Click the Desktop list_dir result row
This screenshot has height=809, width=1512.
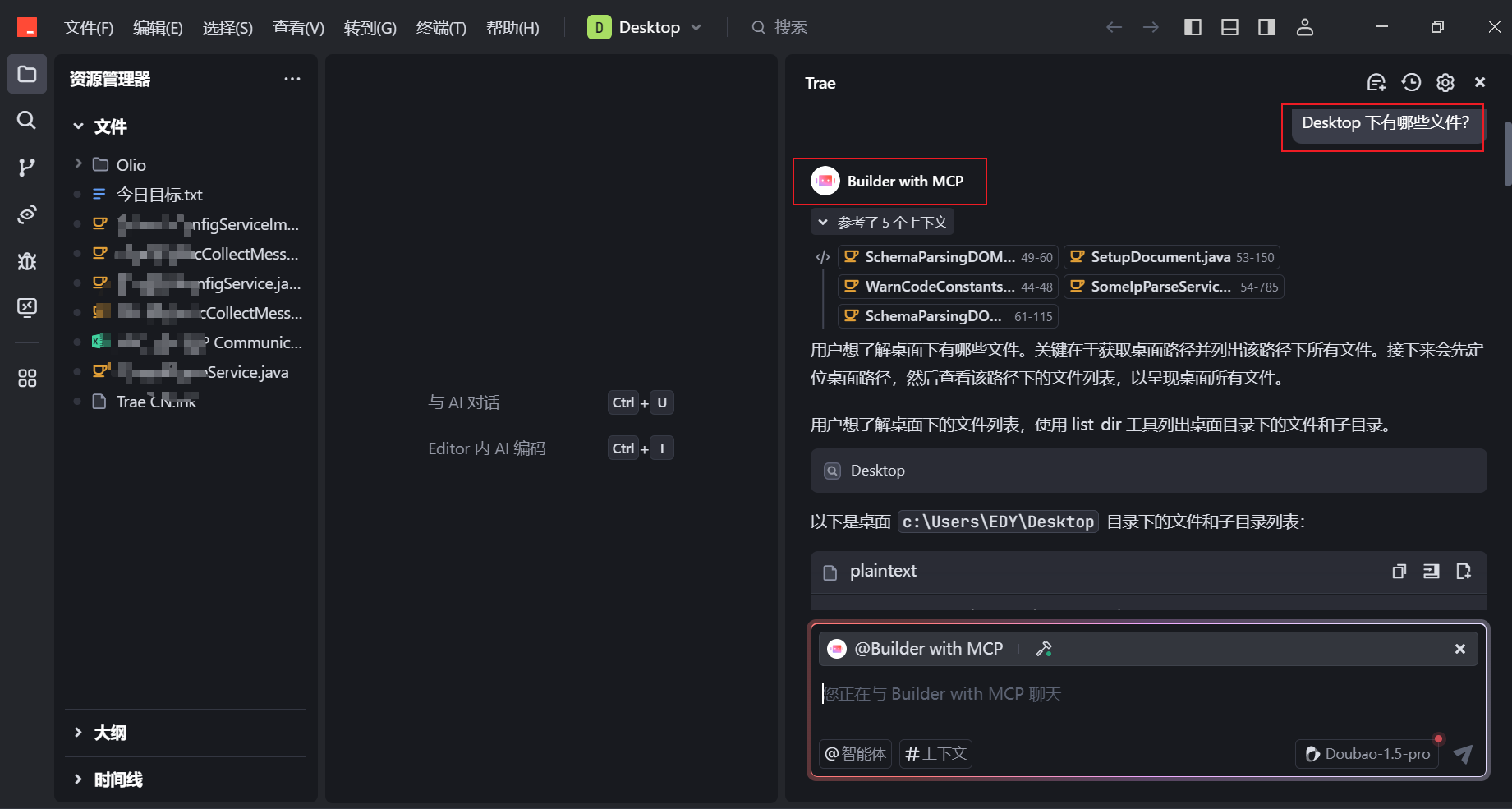[1148, 471]
